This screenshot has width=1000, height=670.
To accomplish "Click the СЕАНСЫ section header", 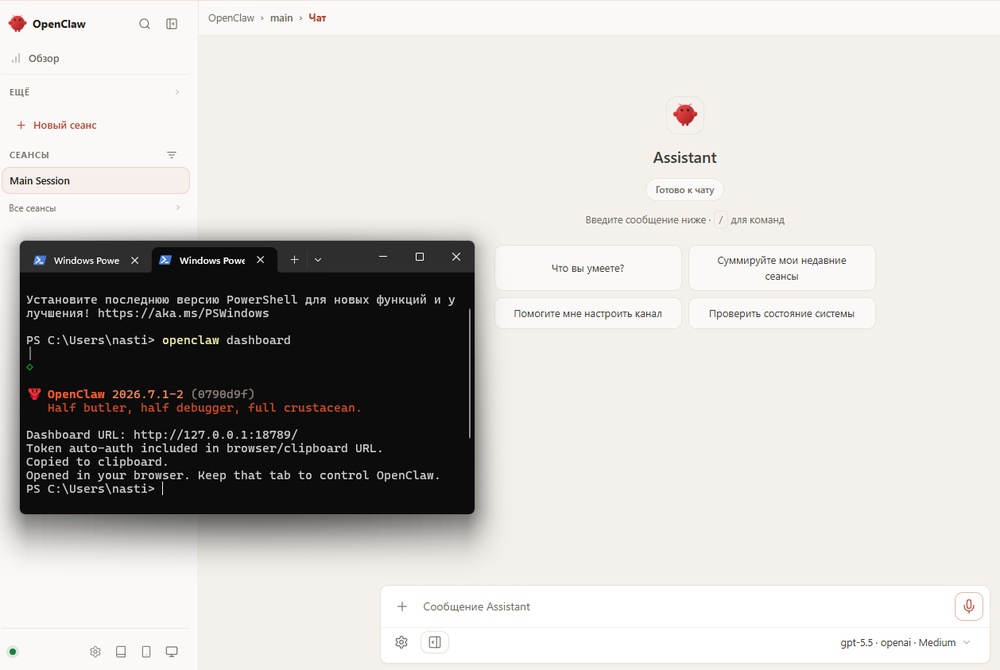I will [29, 155].
